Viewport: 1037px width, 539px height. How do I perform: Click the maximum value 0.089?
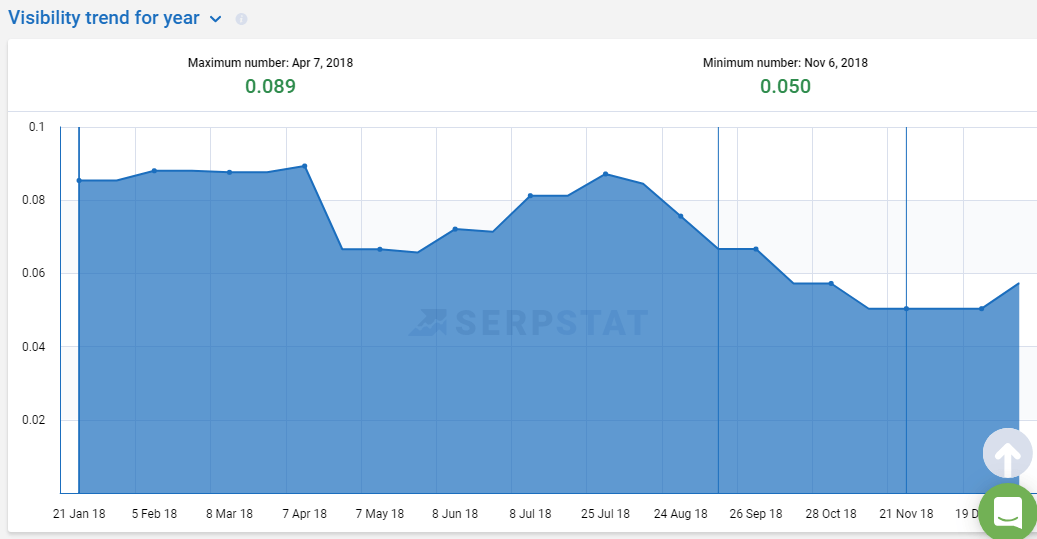[270, 86]
